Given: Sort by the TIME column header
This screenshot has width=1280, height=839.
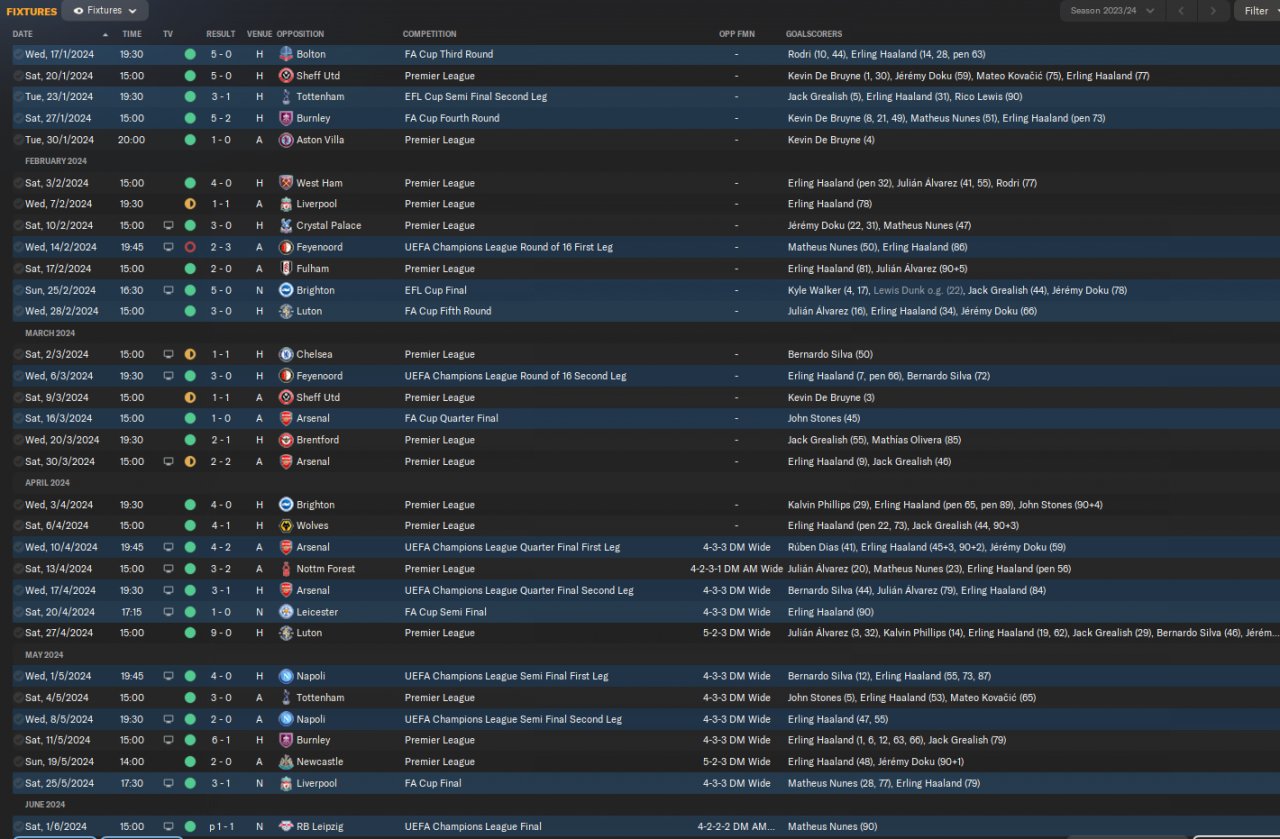Looking at the screenshot, I should point(132,34).
